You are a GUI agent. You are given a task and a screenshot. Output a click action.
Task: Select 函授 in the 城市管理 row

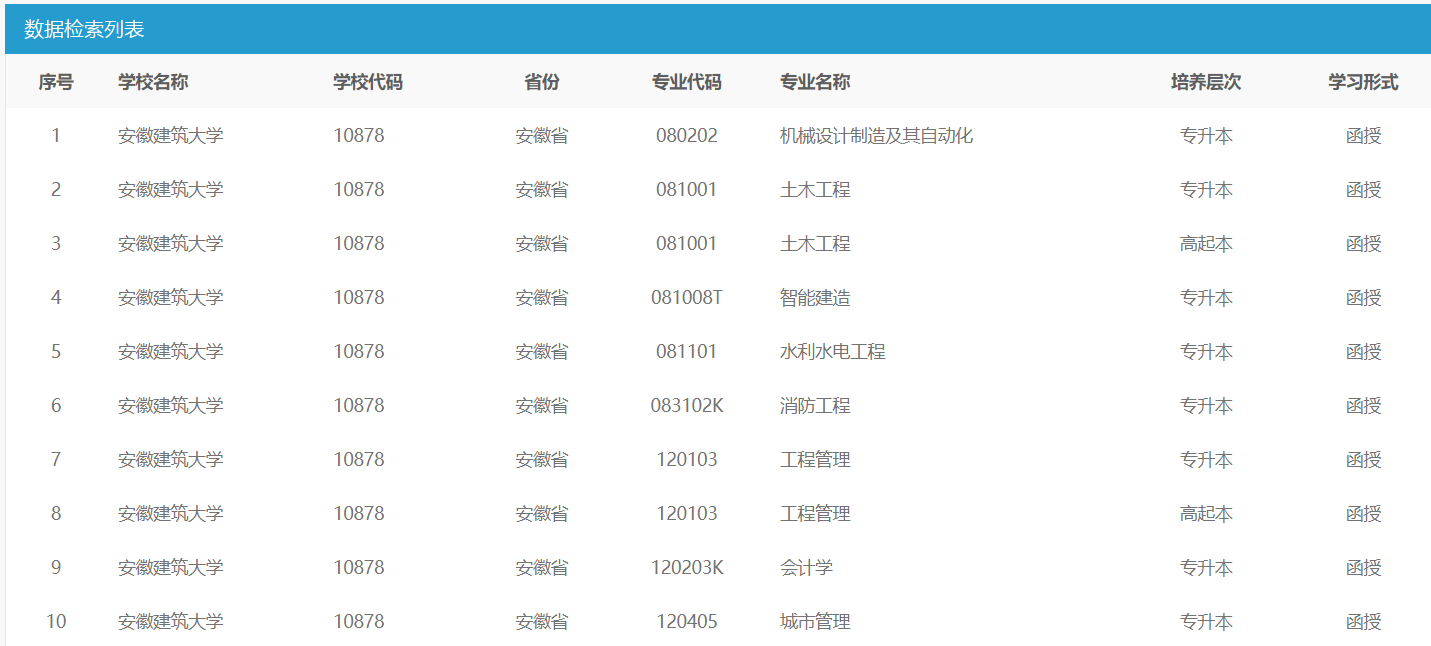click(x=1363, y=621)
